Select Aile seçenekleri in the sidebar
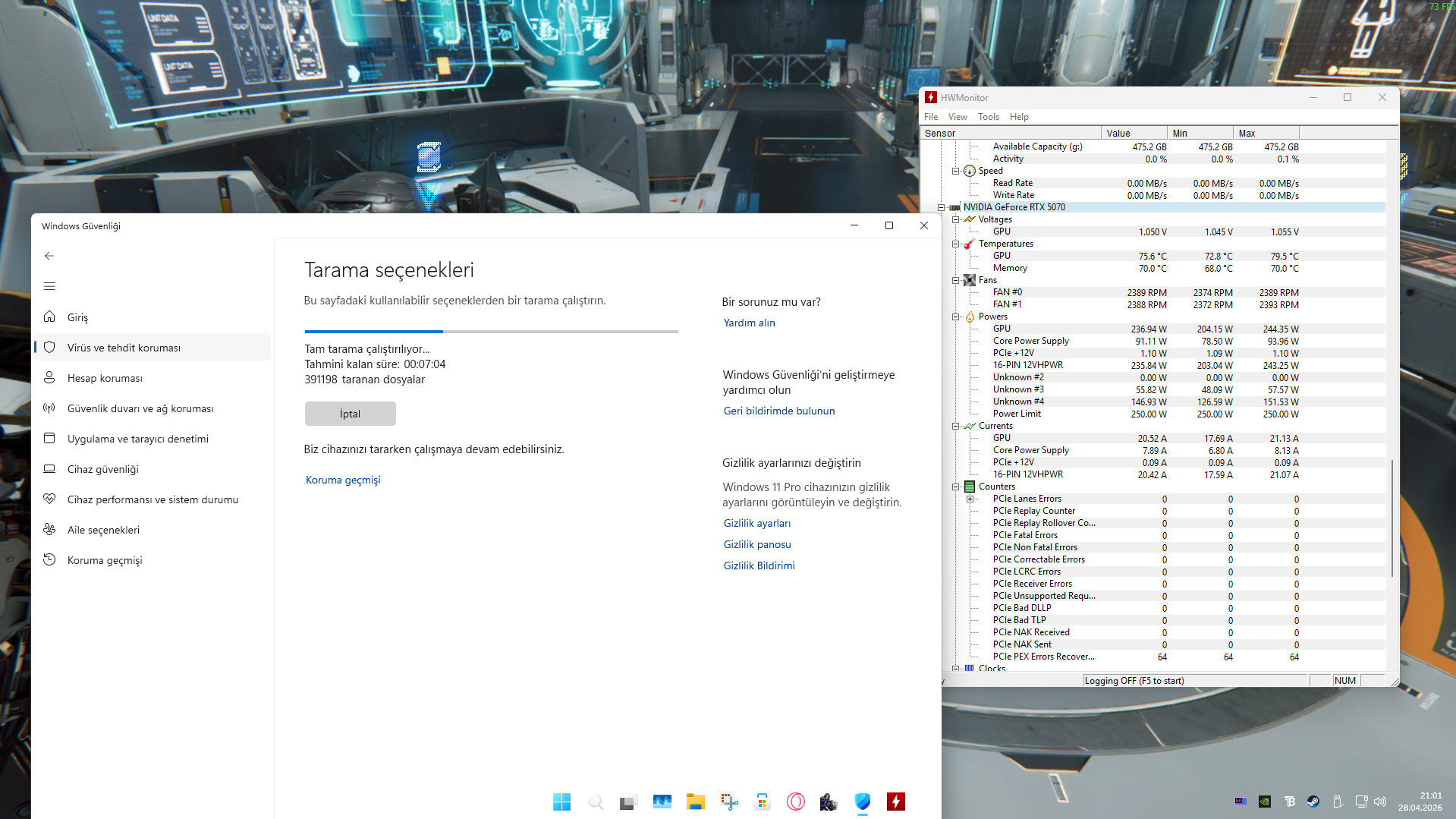 153,529
